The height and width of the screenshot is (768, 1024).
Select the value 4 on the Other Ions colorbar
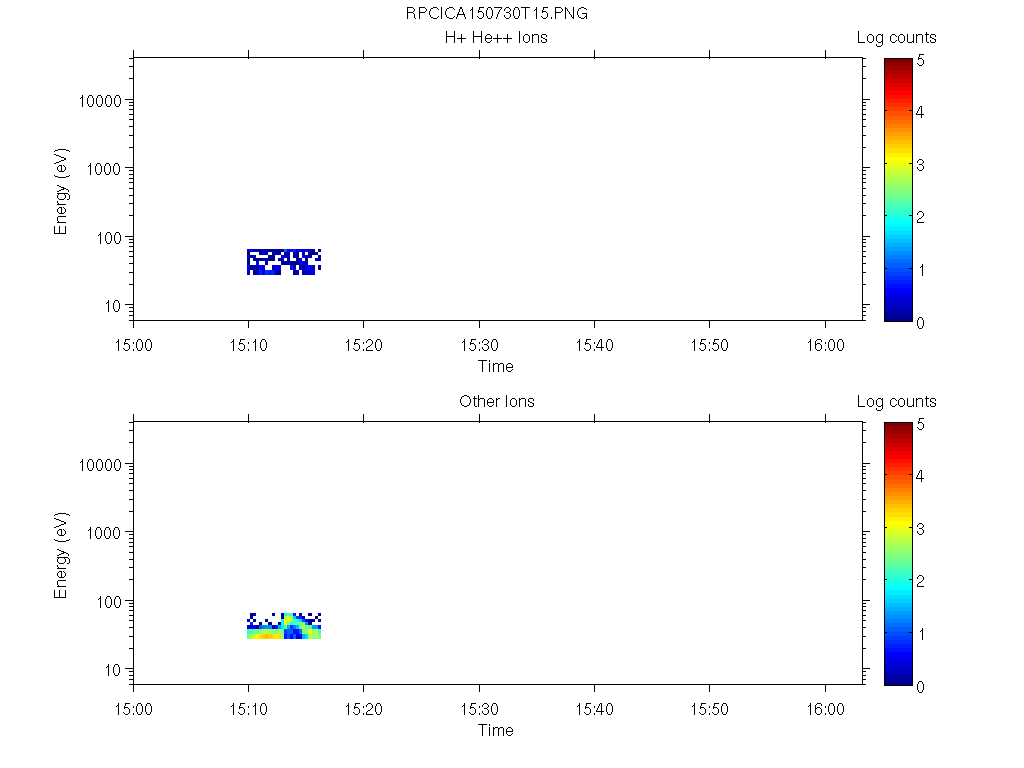tap(920, 476)
